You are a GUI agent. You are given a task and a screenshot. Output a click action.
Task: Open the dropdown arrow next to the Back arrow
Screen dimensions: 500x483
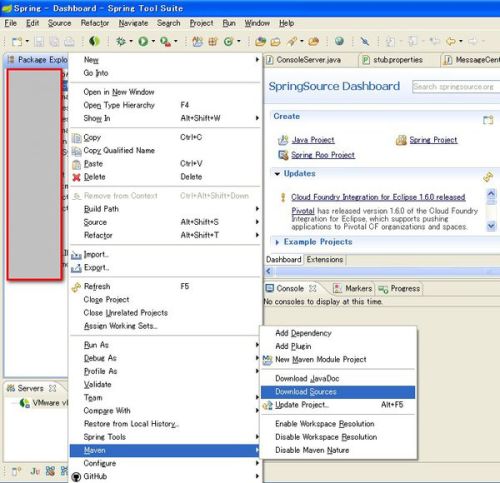(x=461, y=41)
